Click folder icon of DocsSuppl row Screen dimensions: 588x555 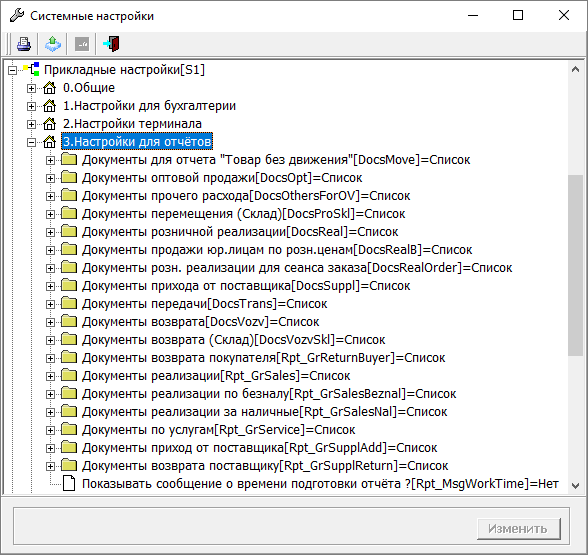coord(69,285)
